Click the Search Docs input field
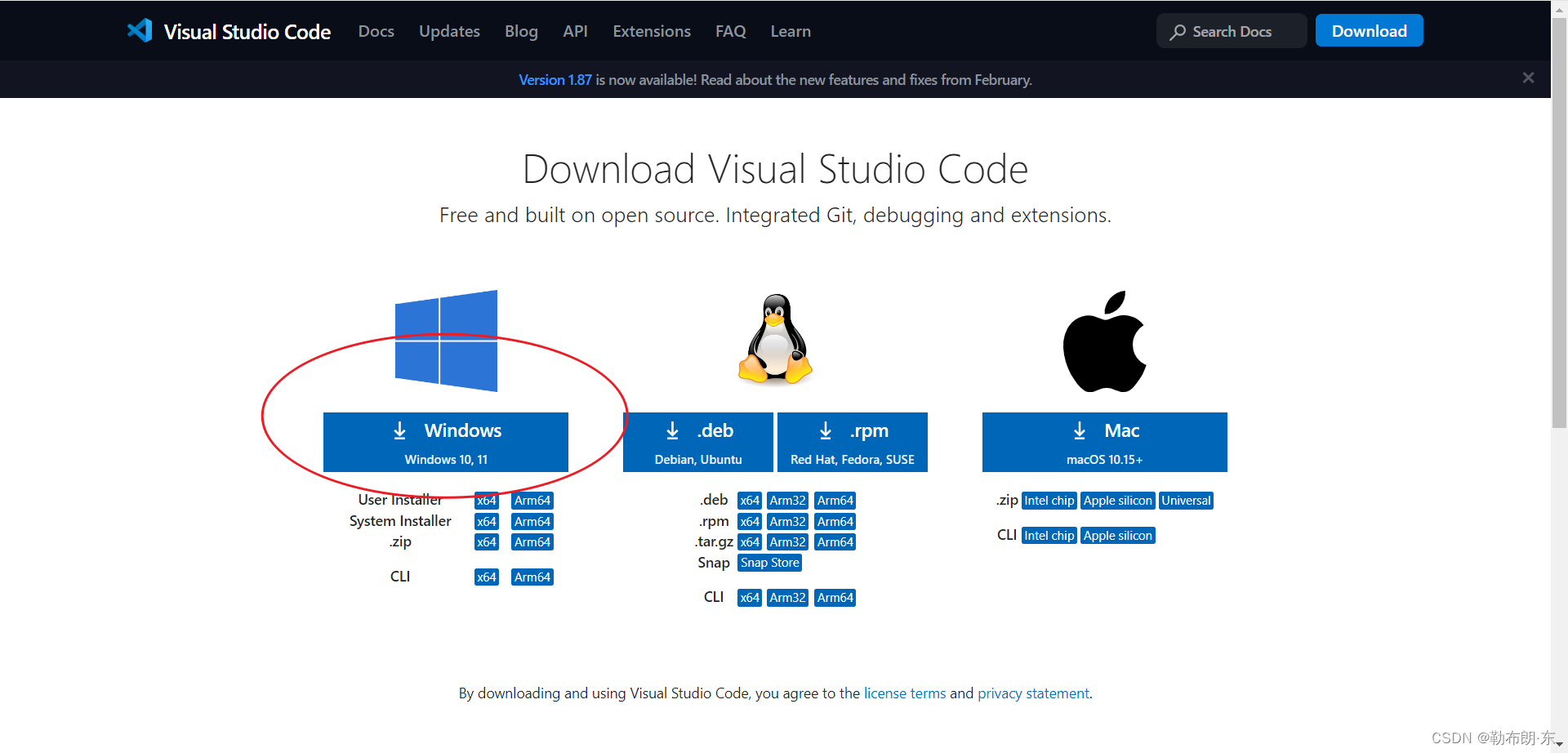The height and width of the screenshot is (753, 1568). click(1232, 31)
